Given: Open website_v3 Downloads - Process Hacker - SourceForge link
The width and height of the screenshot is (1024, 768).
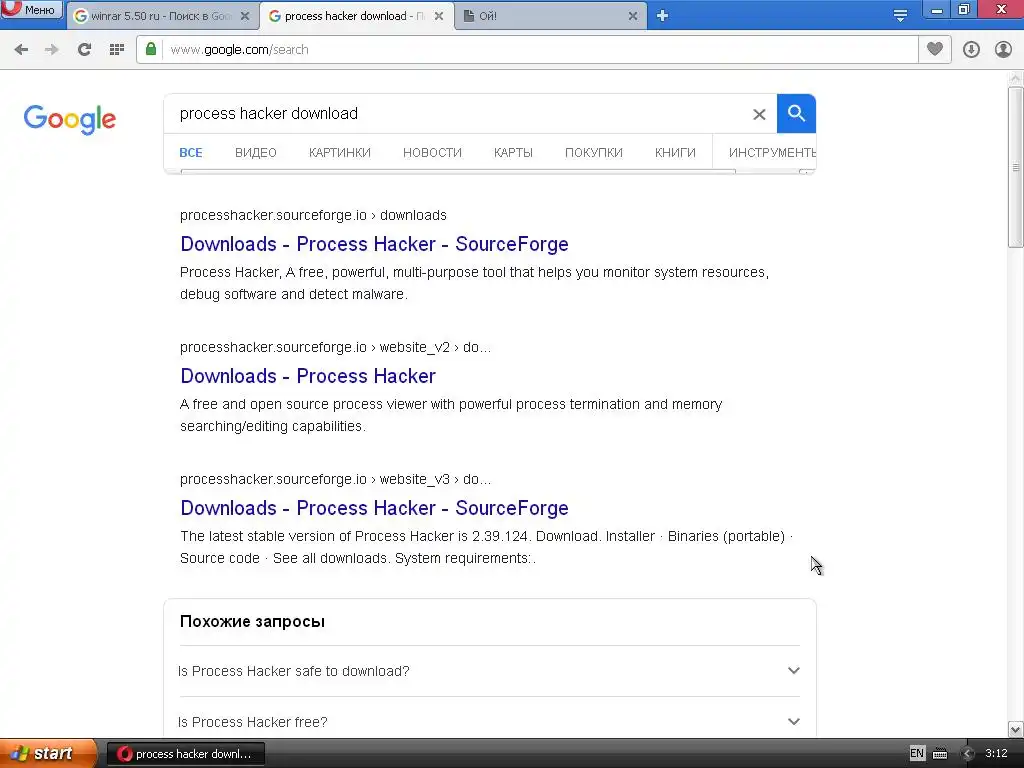Looking at the screenshot, I should pos(374,508).
